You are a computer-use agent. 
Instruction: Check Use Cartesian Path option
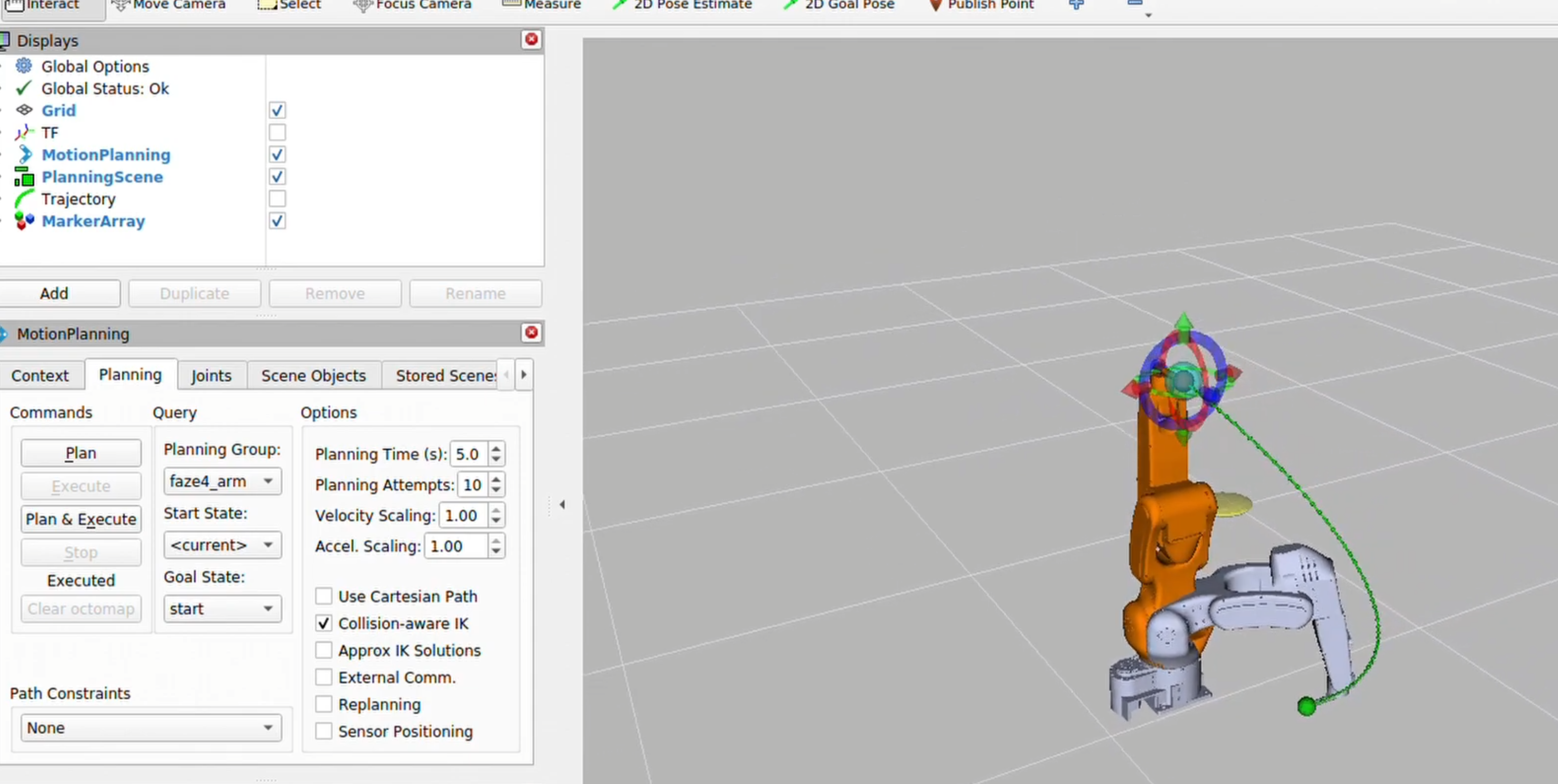(x=323, y=596)
